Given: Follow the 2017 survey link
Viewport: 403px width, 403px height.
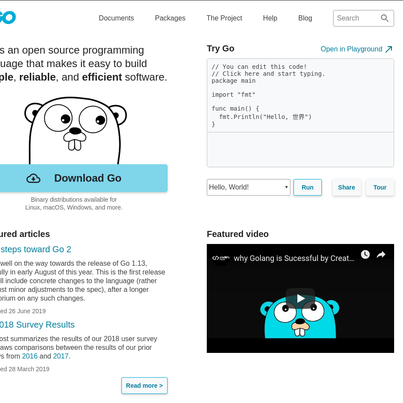Looking at the screenshot, I should click(x=61, y=356).
